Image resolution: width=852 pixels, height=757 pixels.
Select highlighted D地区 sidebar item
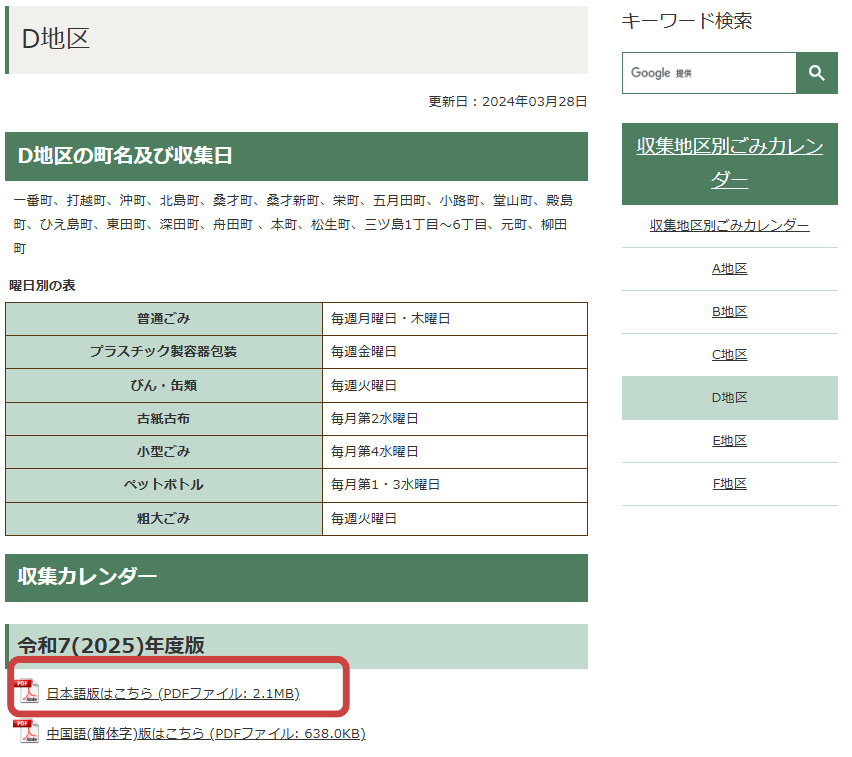coord(729,398)
